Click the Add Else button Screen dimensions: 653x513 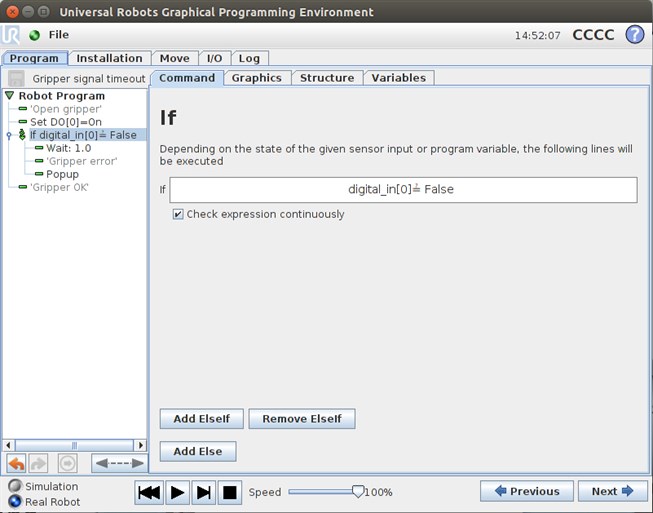pyautogui.click(x=198, y=451)
